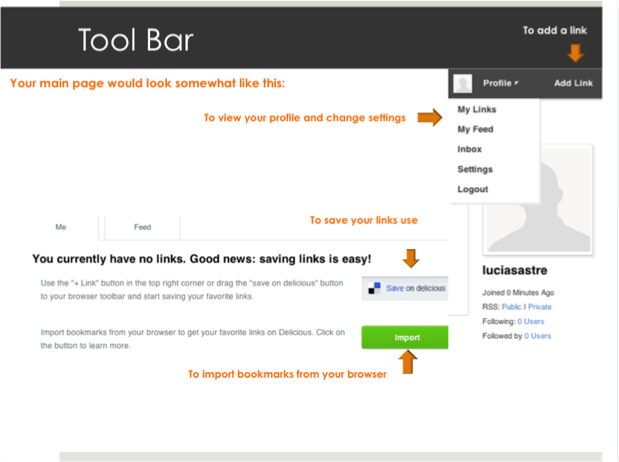
Task: View the Followed by 0 Users link
Action: [537, 336]
